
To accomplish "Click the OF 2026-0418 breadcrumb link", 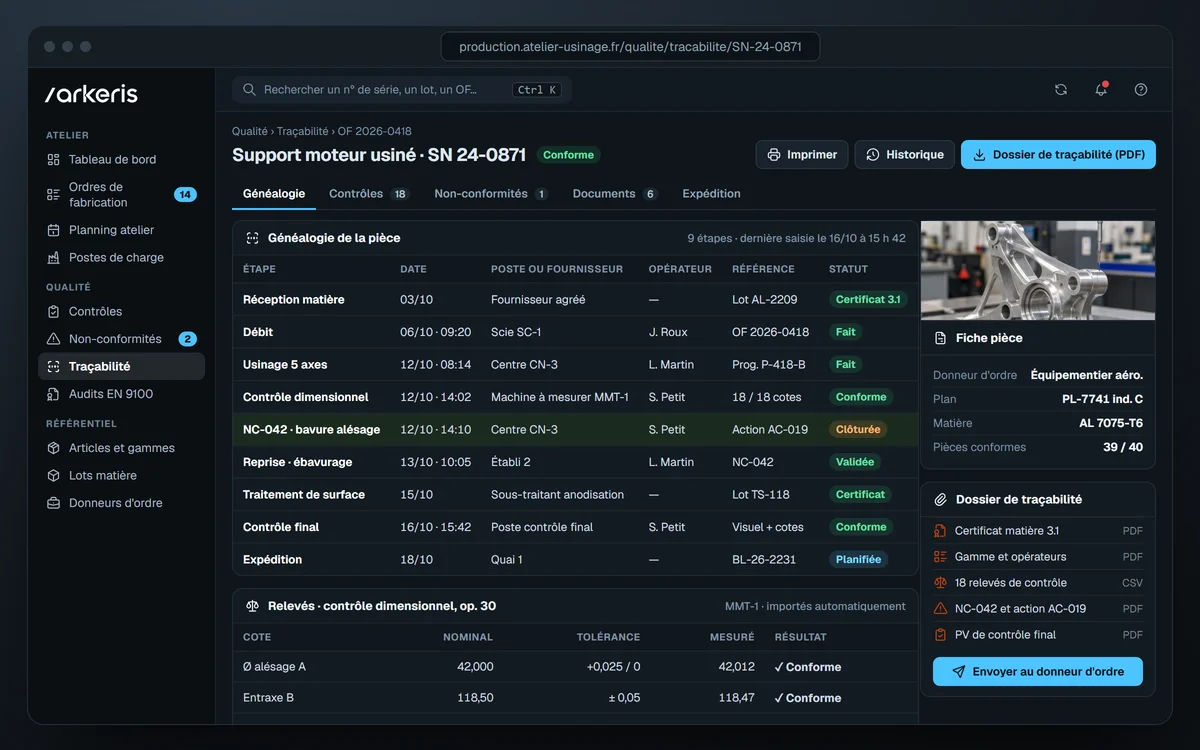I will point(374,131).
